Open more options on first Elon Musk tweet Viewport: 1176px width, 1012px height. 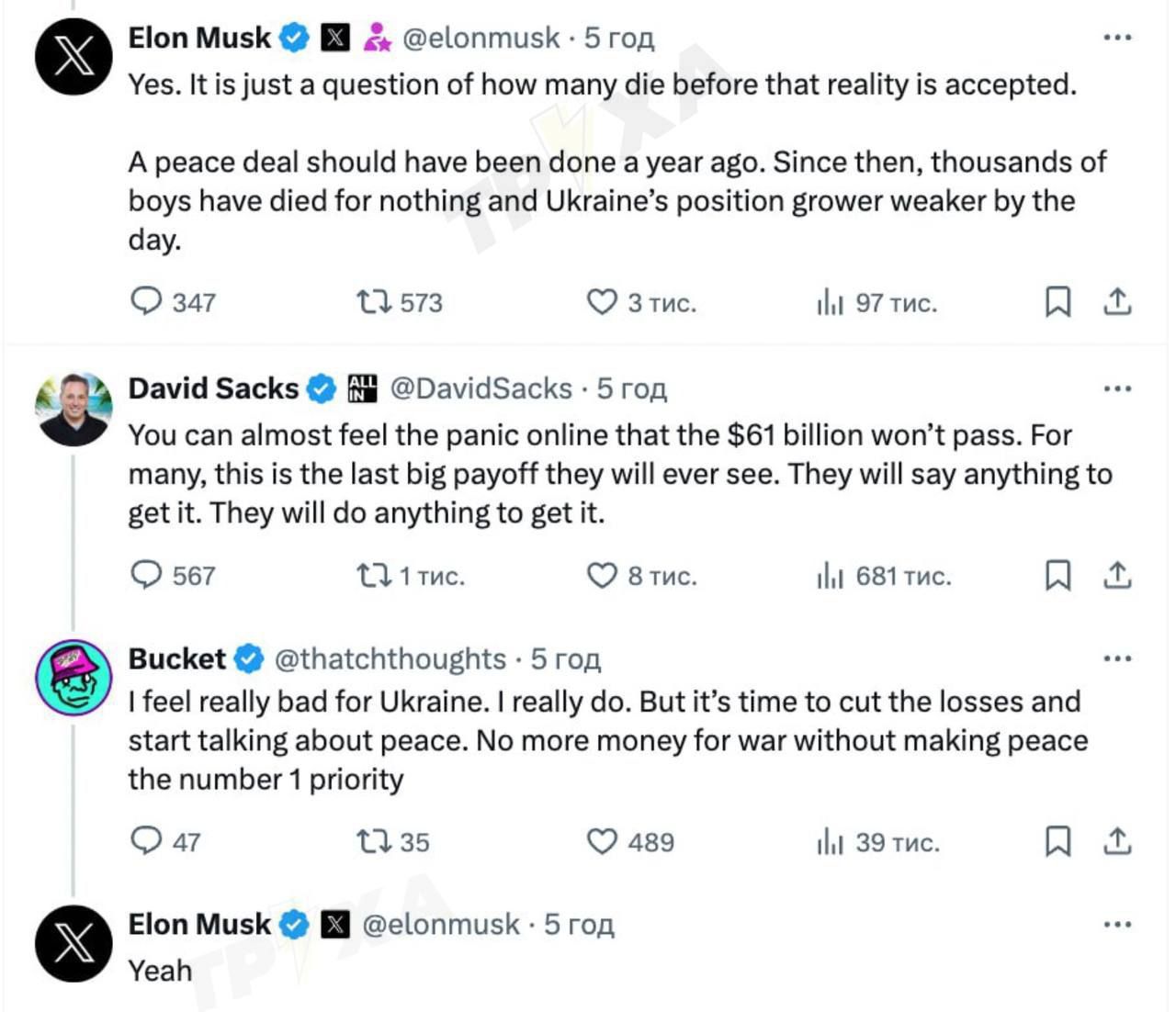click(x=1116, y=38)
